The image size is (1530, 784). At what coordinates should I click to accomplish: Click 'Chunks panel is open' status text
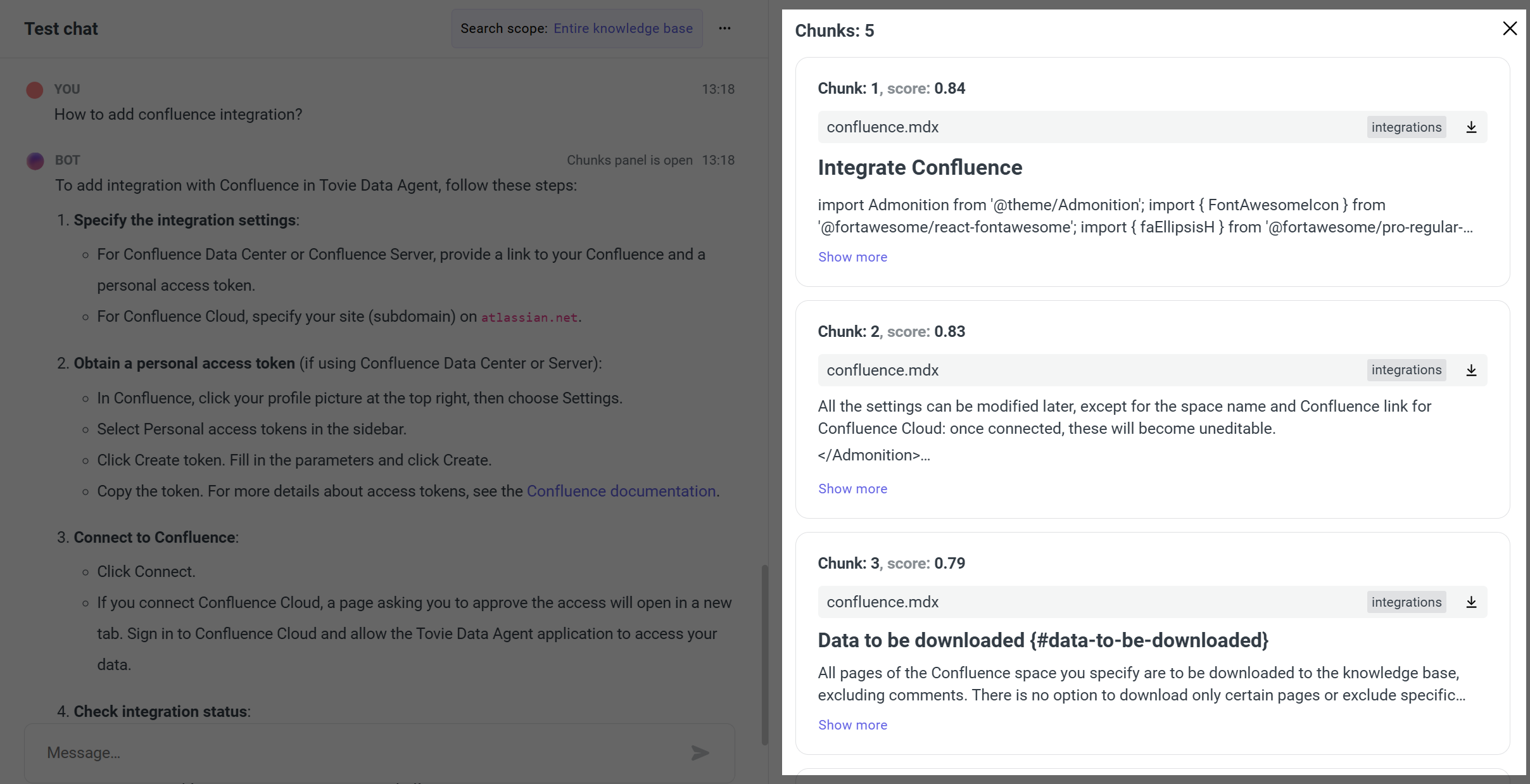629,160
